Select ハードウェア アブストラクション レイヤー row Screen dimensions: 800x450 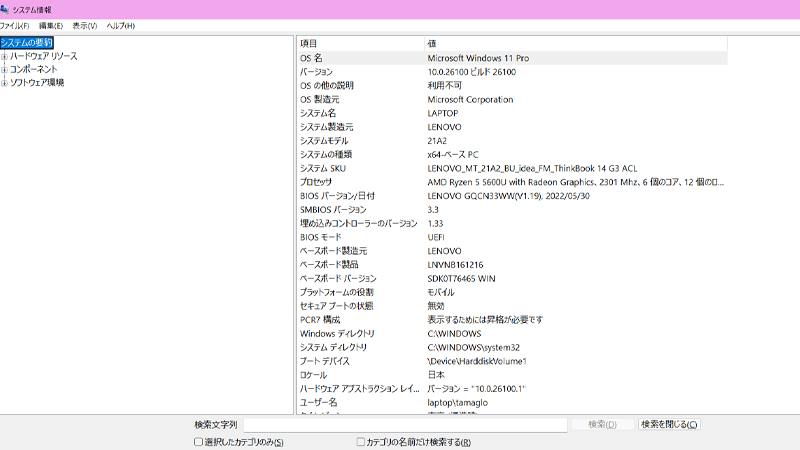[x=512, y=389]
